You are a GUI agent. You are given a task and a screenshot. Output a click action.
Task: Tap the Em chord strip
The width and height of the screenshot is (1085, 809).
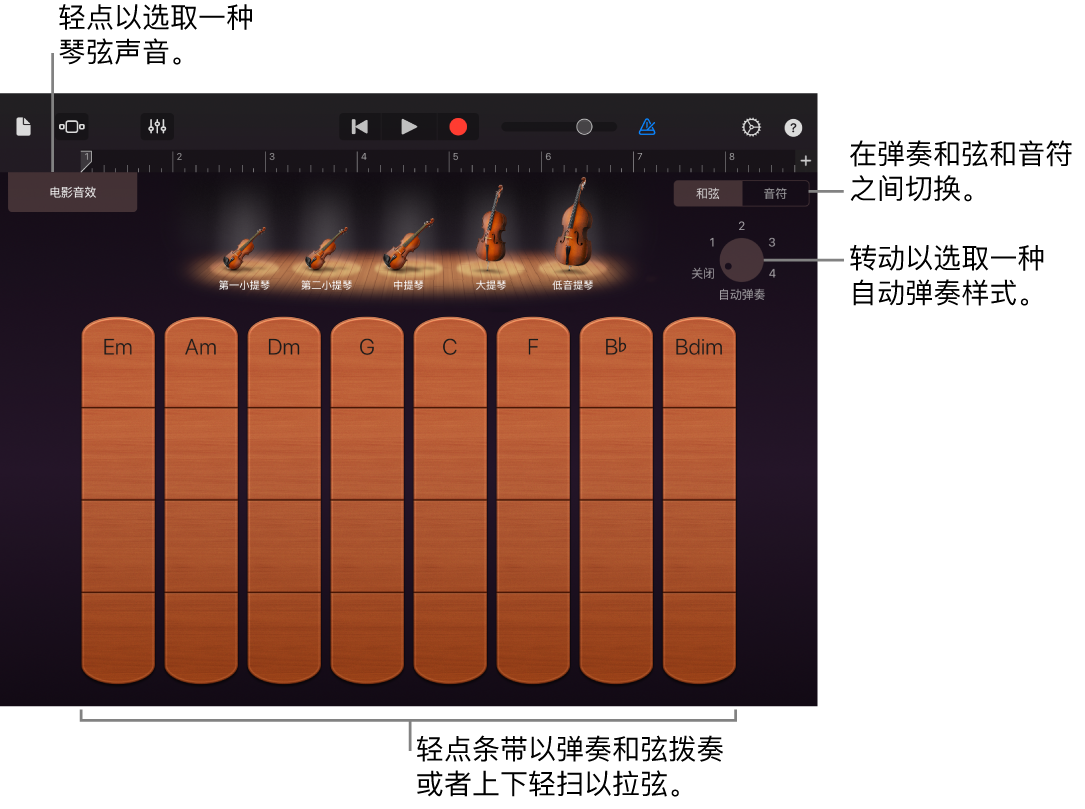tap(118, 500)
